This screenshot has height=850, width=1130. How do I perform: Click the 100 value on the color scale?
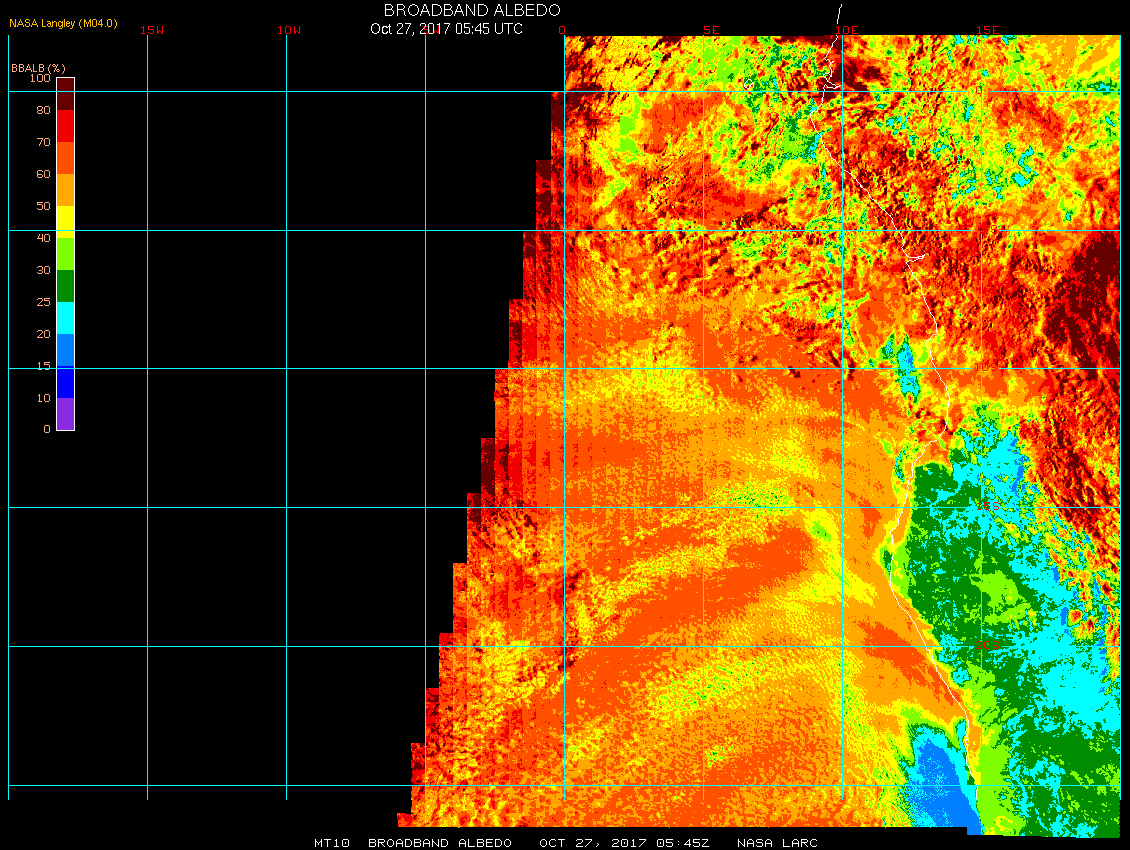tap(40, 78)
